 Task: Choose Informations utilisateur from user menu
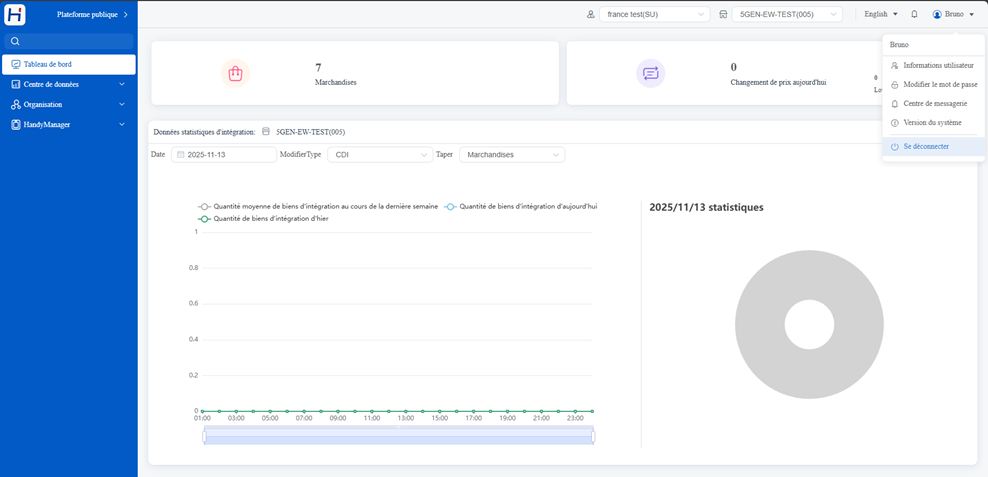(934, 66)
